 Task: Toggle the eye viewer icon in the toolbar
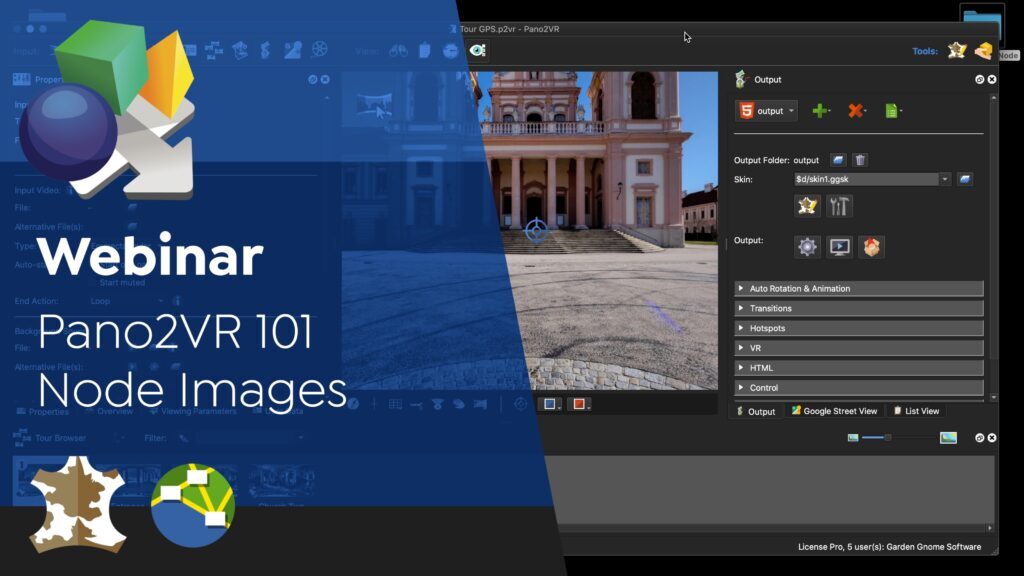click(x=477, y=50)
